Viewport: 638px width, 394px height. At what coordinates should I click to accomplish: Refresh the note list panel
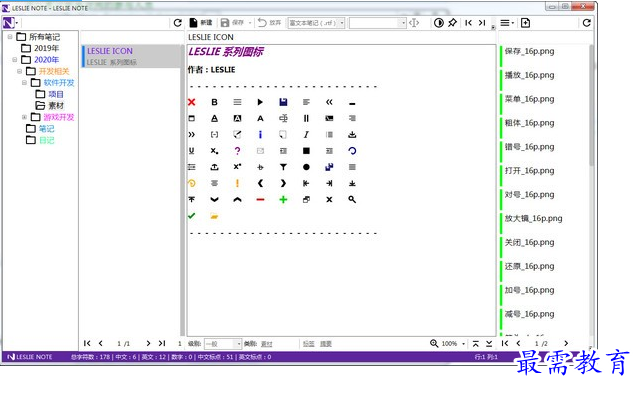177,23
